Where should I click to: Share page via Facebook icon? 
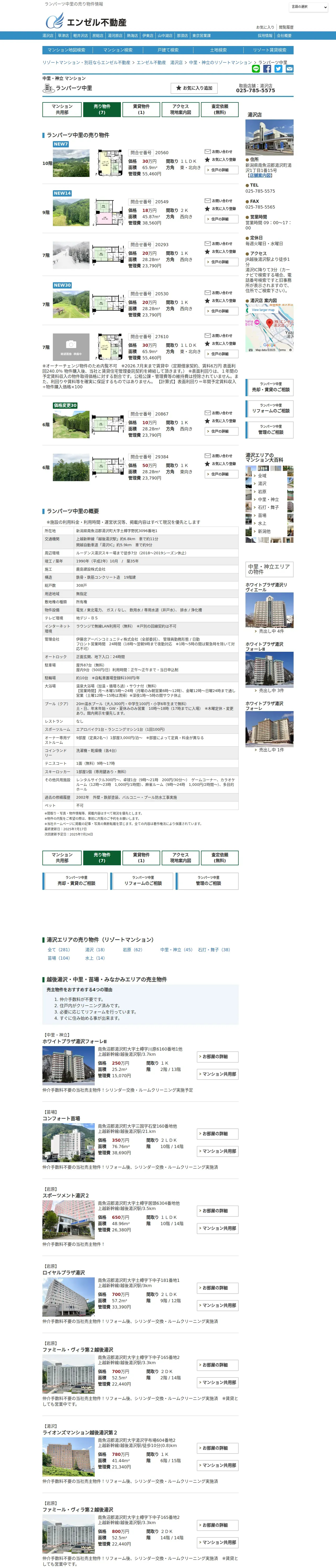tap(267, 69)
